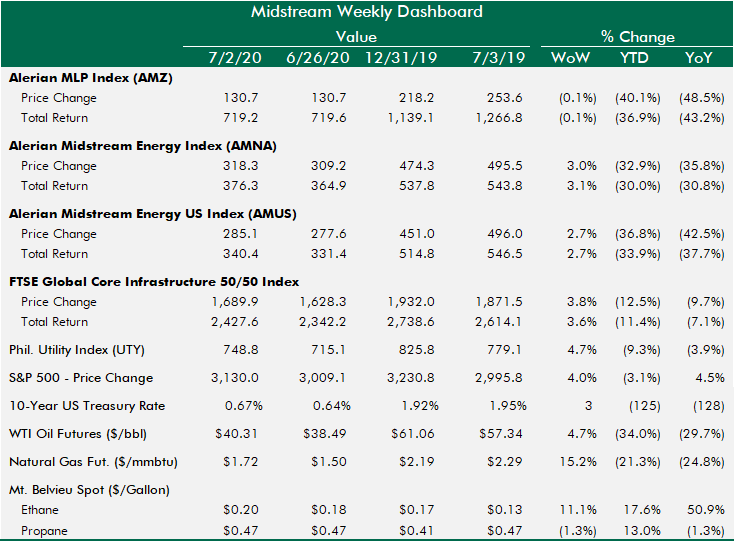Click Natural Gas WoW change 15.2%
The image size is (735, 542).
click(x=578, y=462)
